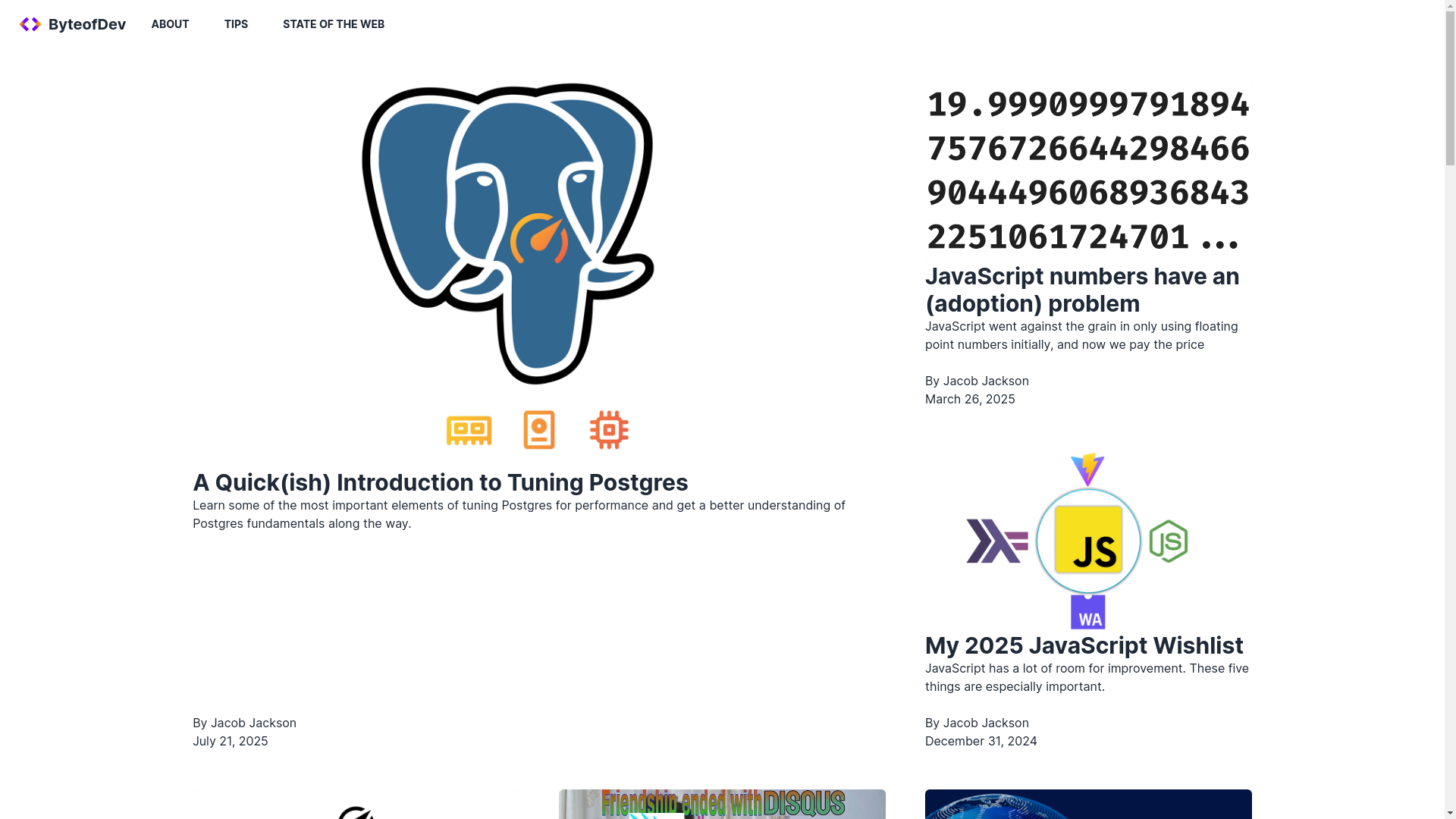
Task: Open the ByteofDev home link
Action: [73, 24]
